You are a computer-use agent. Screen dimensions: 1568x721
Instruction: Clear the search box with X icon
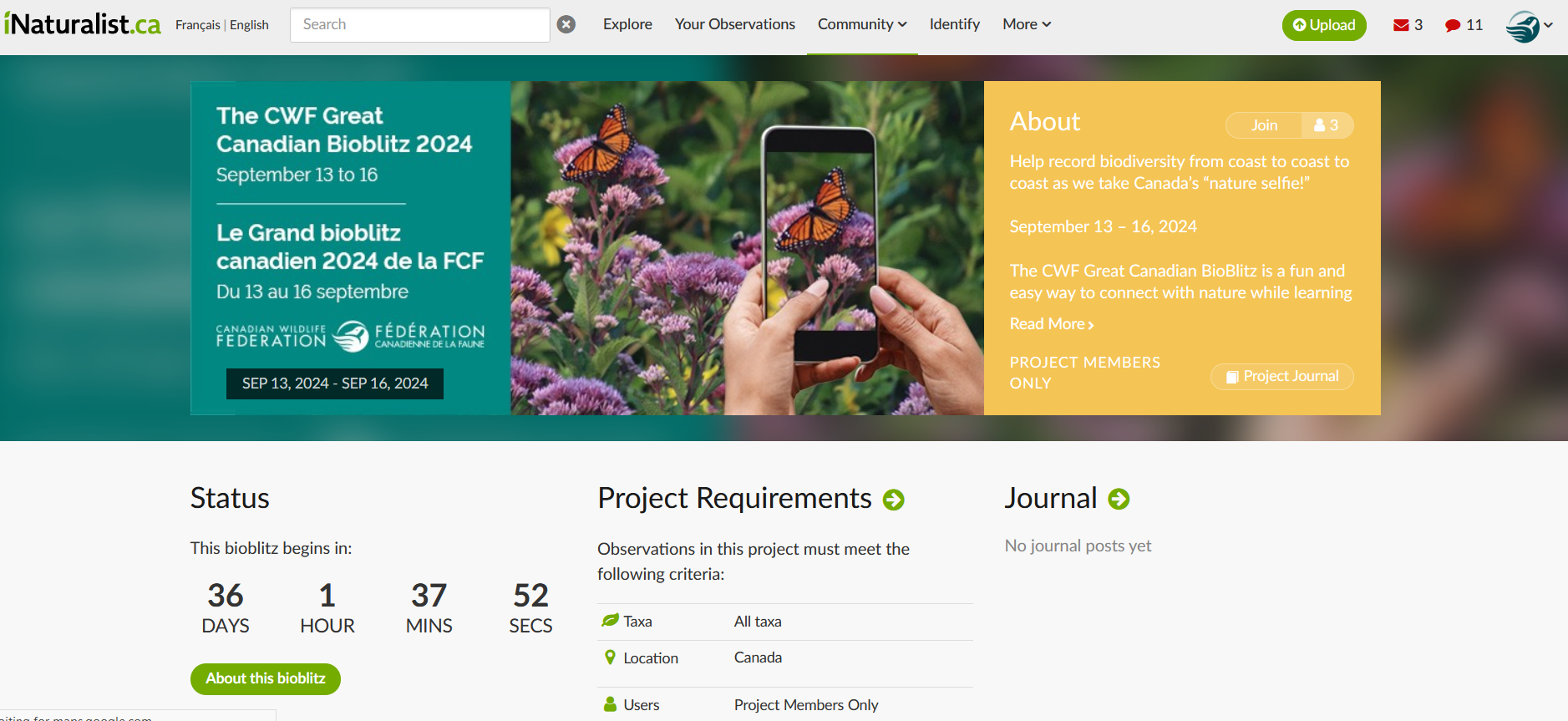pos(566,24)
